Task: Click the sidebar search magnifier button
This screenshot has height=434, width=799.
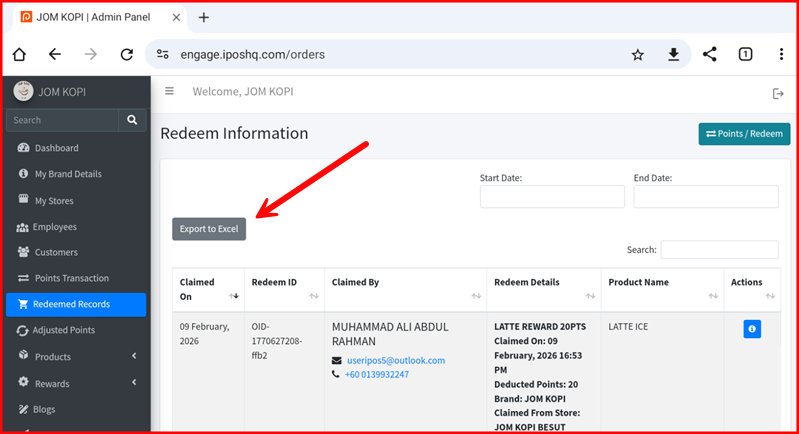Action: coord(132,120)
